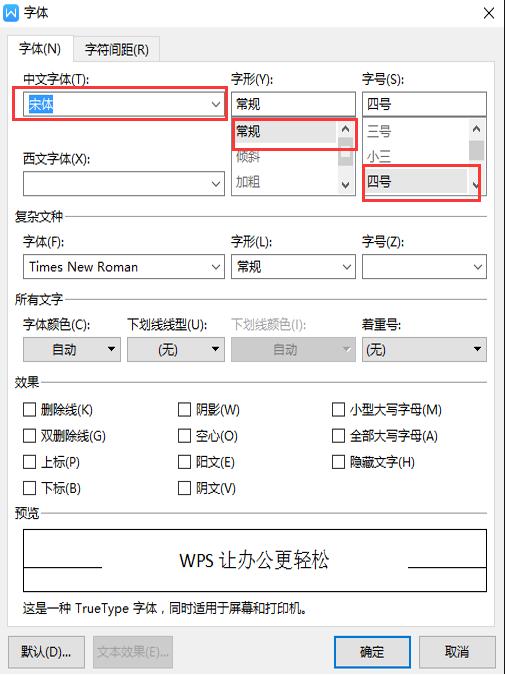The width and height of the screenshot is (505, 676).
Task: Toggle the 下标(B) checkbox
Action: coord(29,488)
